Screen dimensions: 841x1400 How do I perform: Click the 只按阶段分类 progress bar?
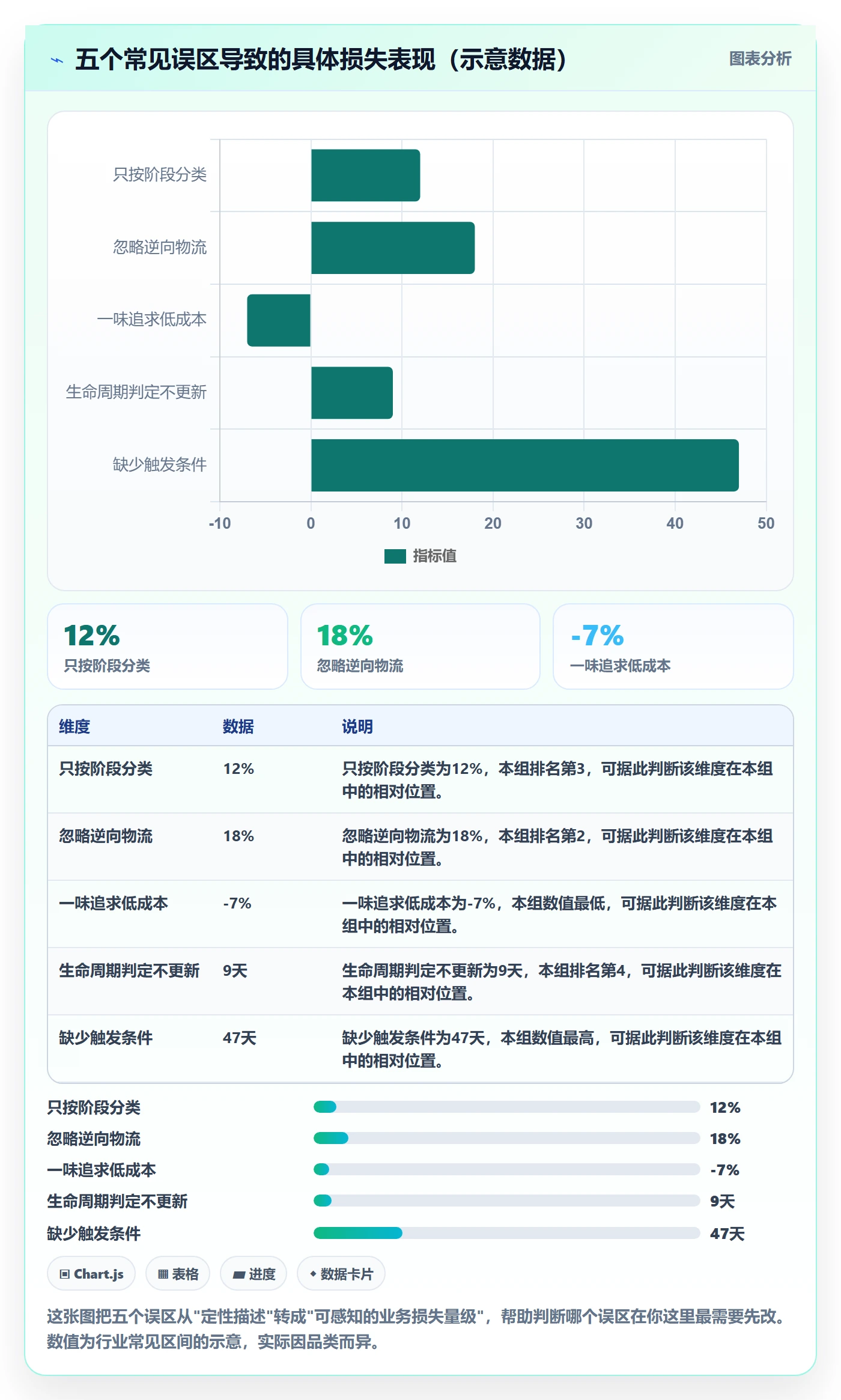coord(507,1107)
